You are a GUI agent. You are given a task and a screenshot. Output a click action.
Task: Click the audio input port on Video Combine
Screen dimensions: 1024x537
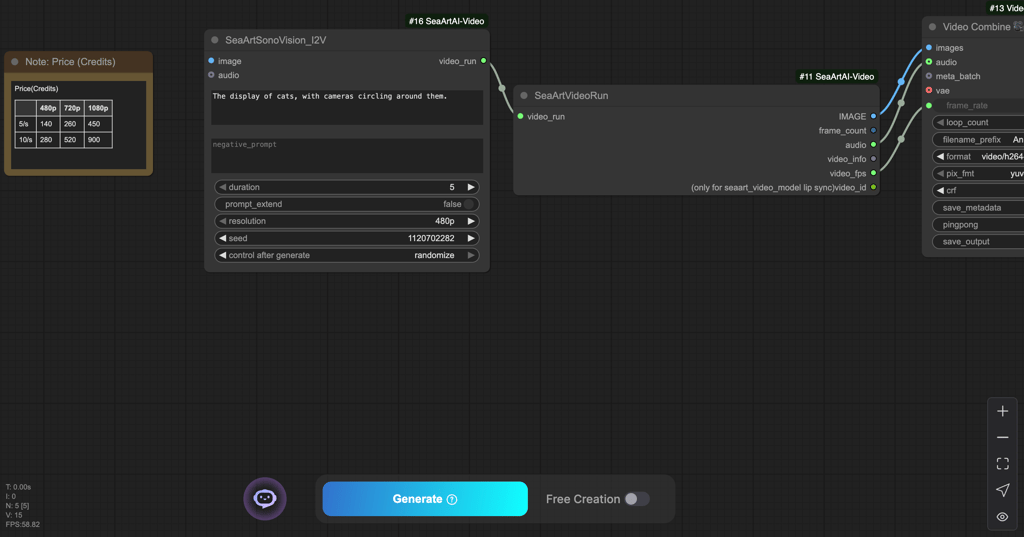929,62
